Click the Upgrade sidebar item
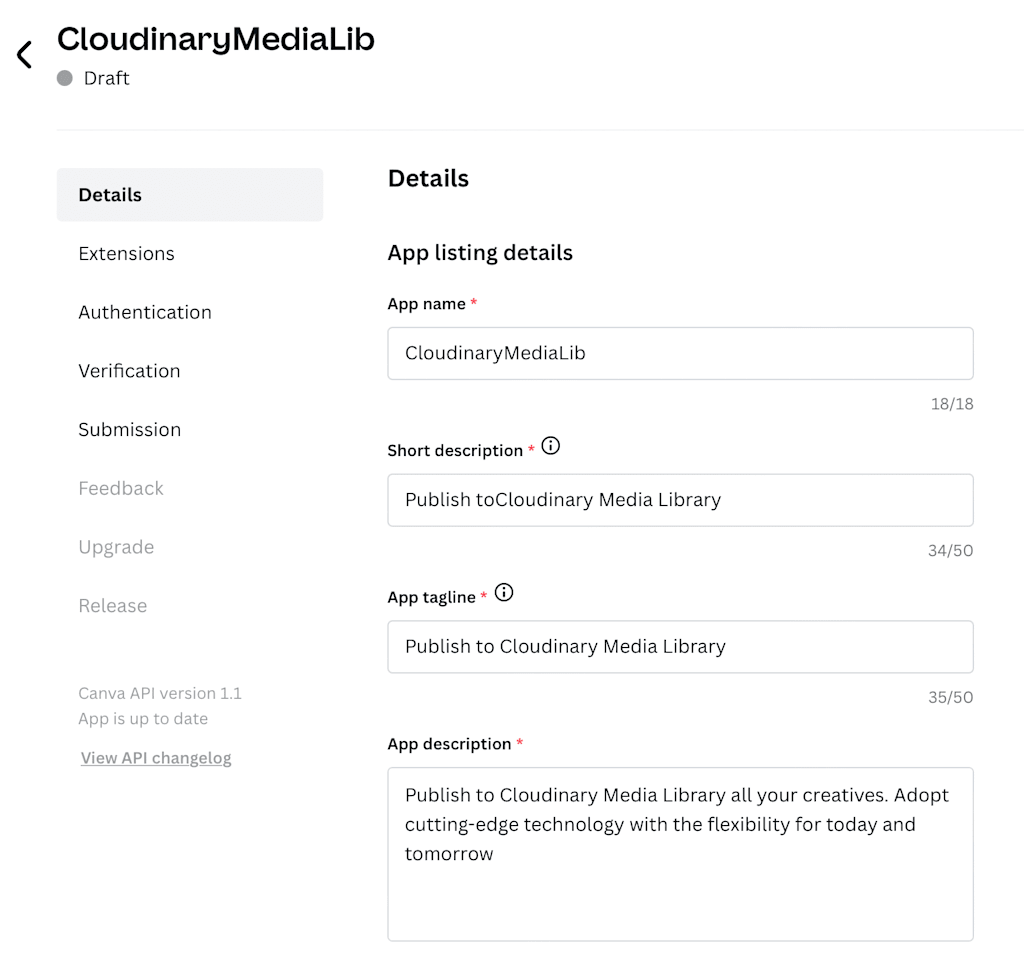 click(116, 547)
